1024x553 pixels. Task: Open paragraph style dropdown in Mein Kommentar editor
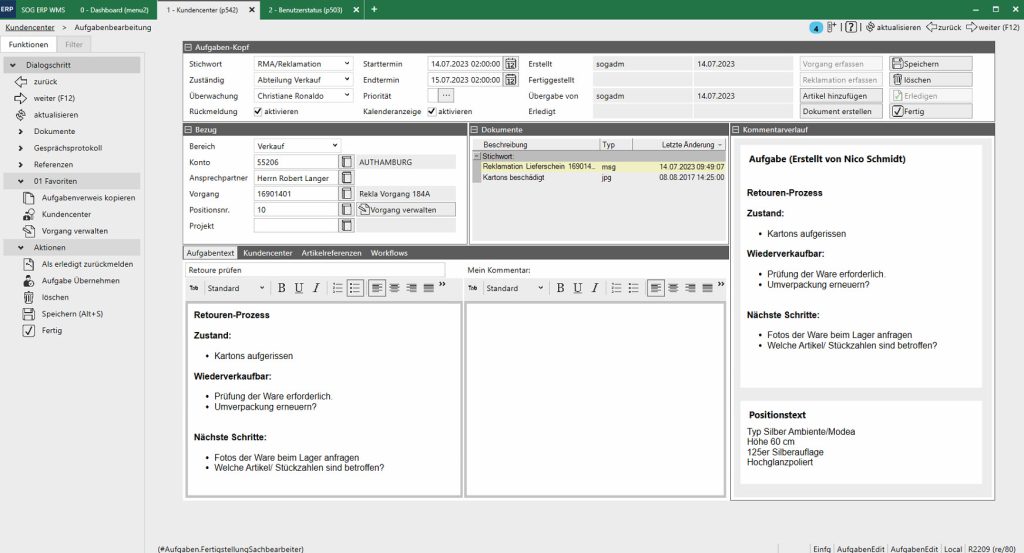[515, 288]
